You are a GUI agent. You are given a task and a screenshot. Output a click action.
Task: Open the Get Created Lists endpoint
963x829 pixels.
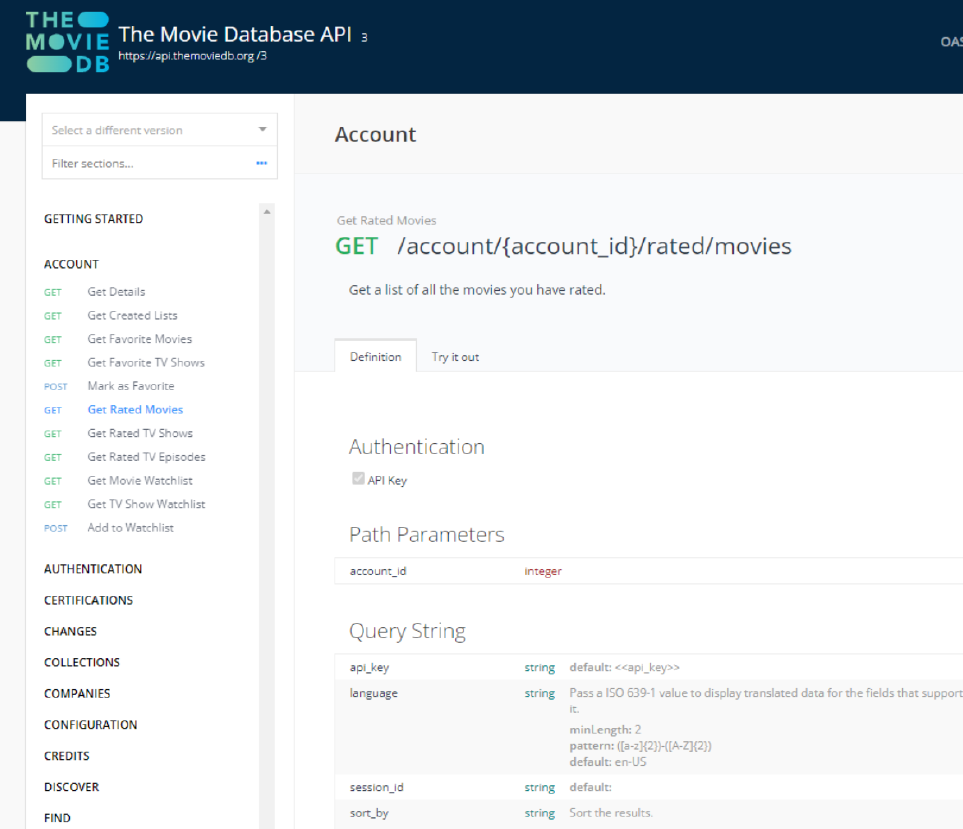click(x=132, y=316)
